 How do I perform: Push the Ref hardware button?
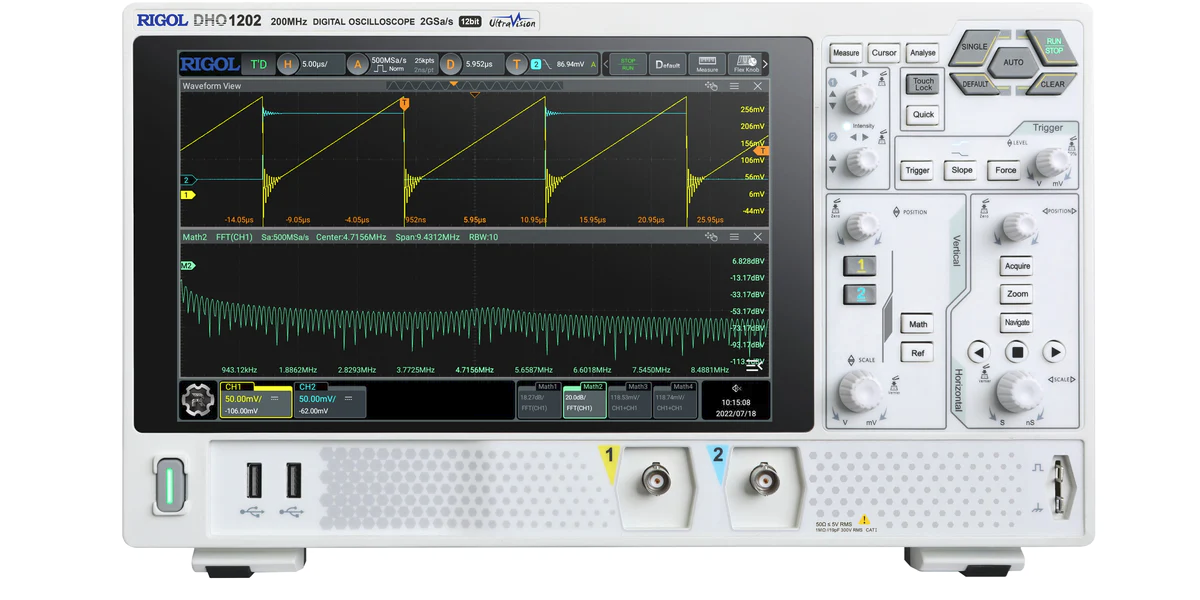(918, 353)
